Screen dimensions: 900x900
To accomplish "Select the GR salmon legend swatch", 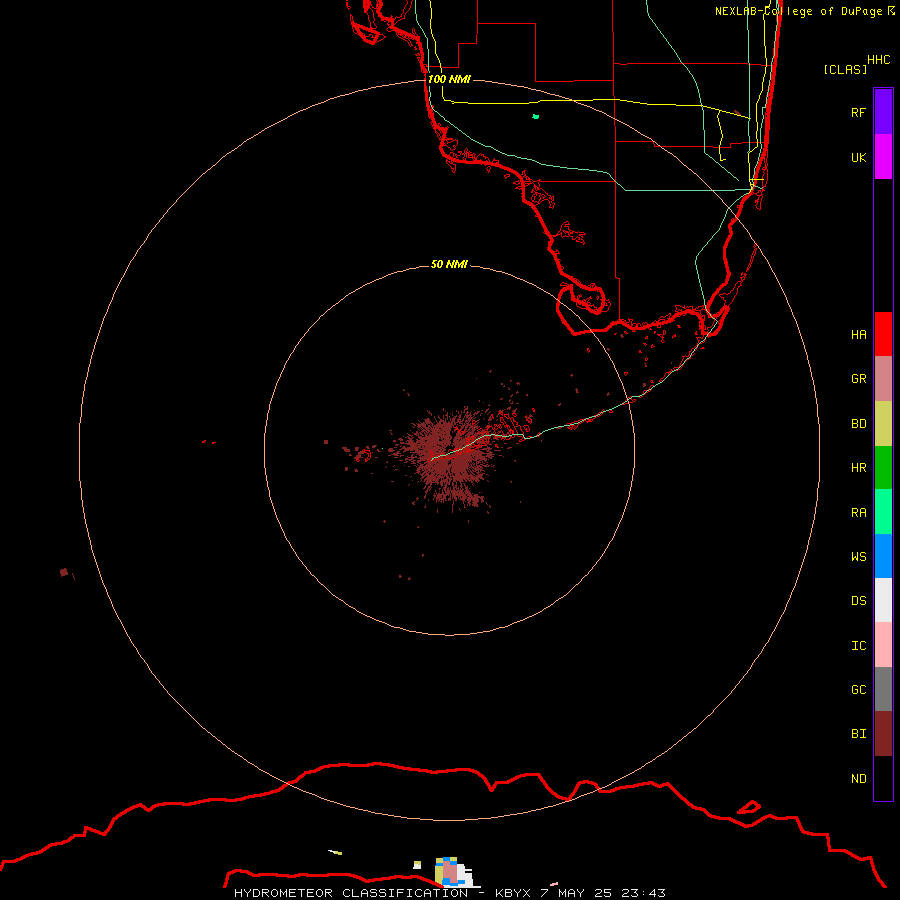I will [883, 379].
